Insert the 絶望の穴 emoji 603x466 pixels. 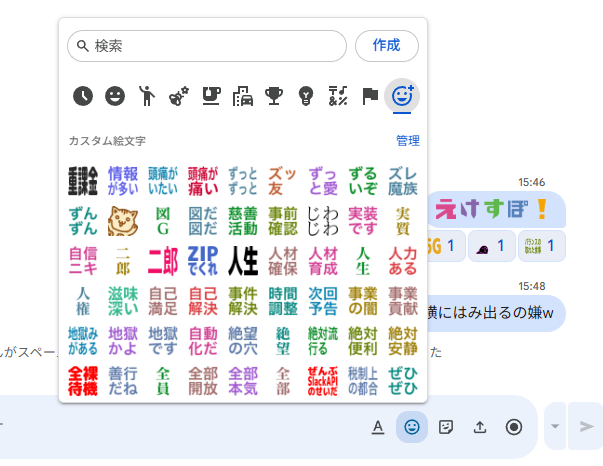(243, 341)
